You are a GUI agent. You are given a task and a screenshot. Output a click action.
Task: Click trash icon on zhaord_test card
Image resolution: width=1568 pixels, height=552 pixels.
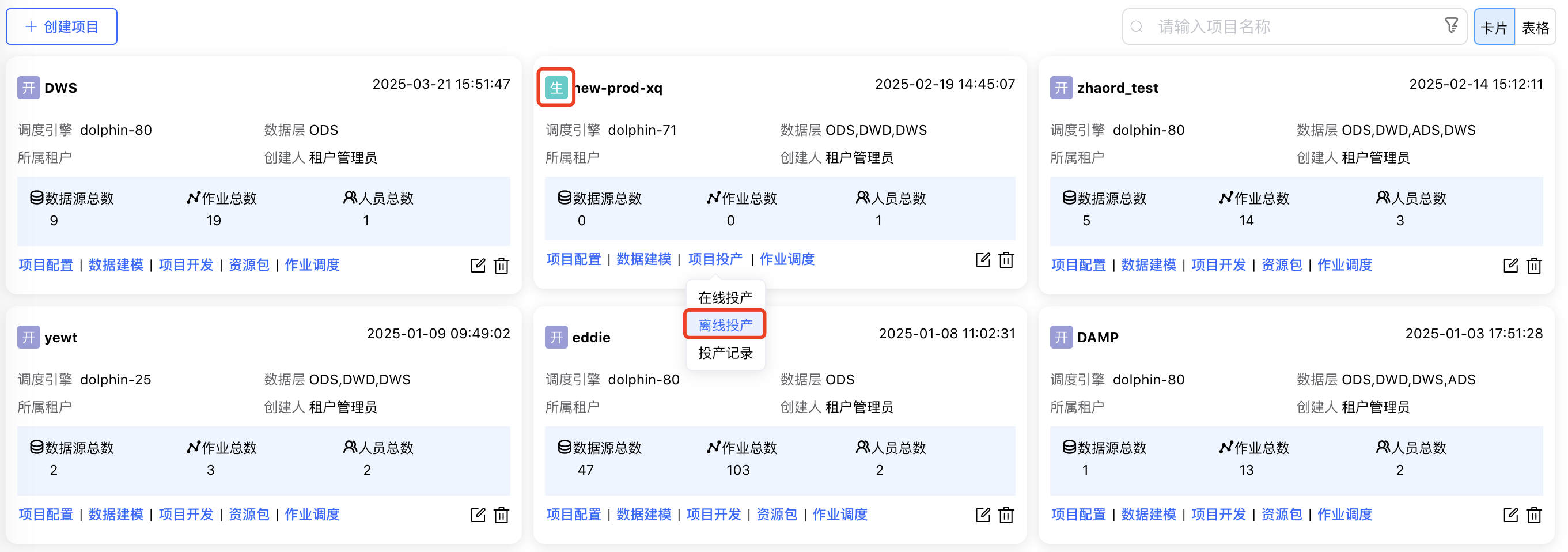[1534, 266]
